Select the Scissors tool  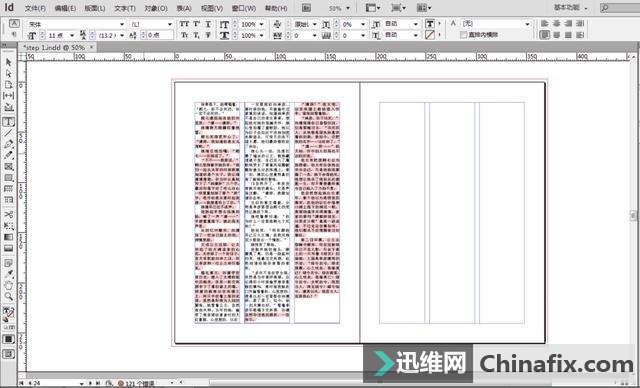pos(9,215)
